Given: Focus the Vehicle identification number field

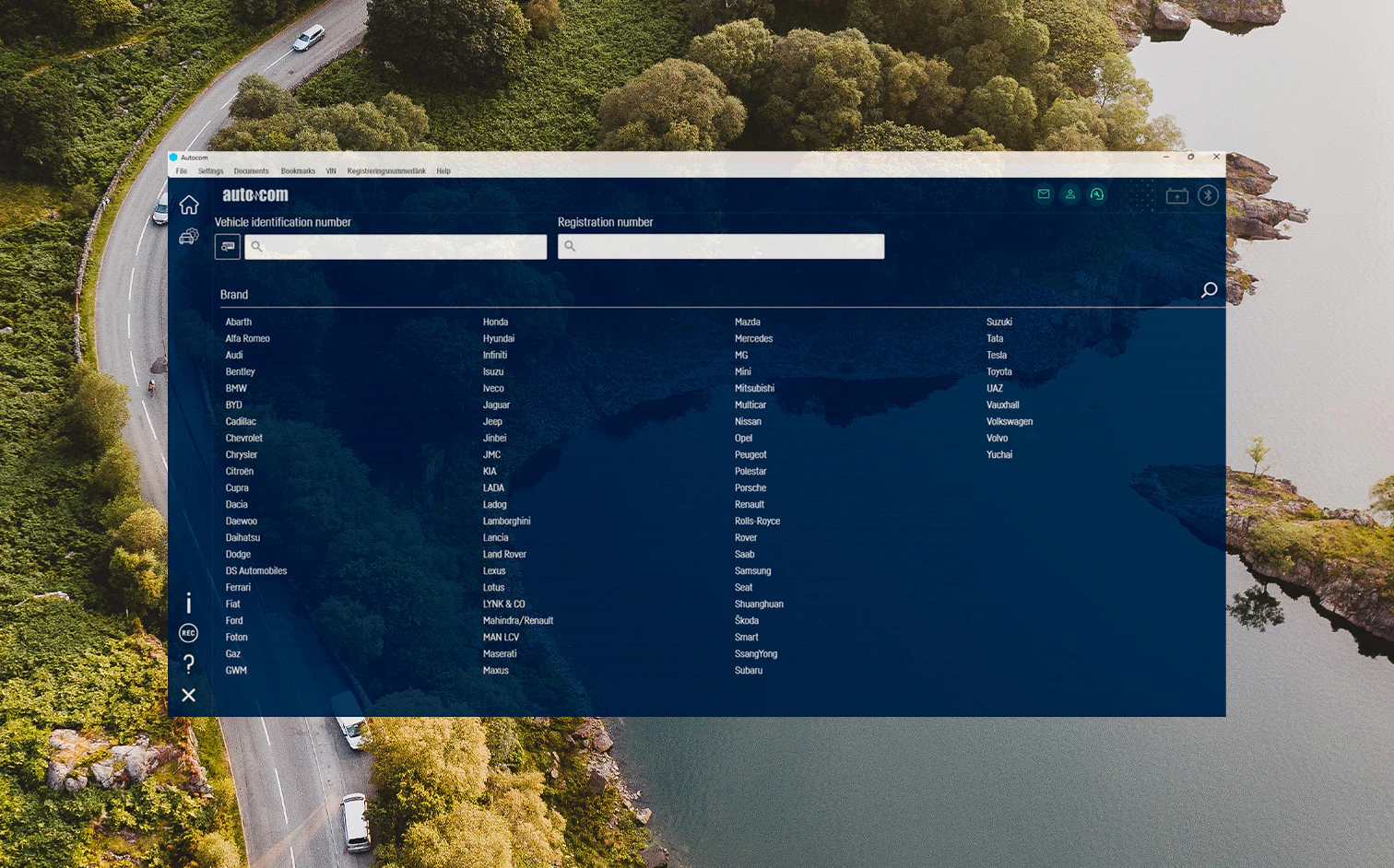Looking at the screenshot, I should point(396,246).
